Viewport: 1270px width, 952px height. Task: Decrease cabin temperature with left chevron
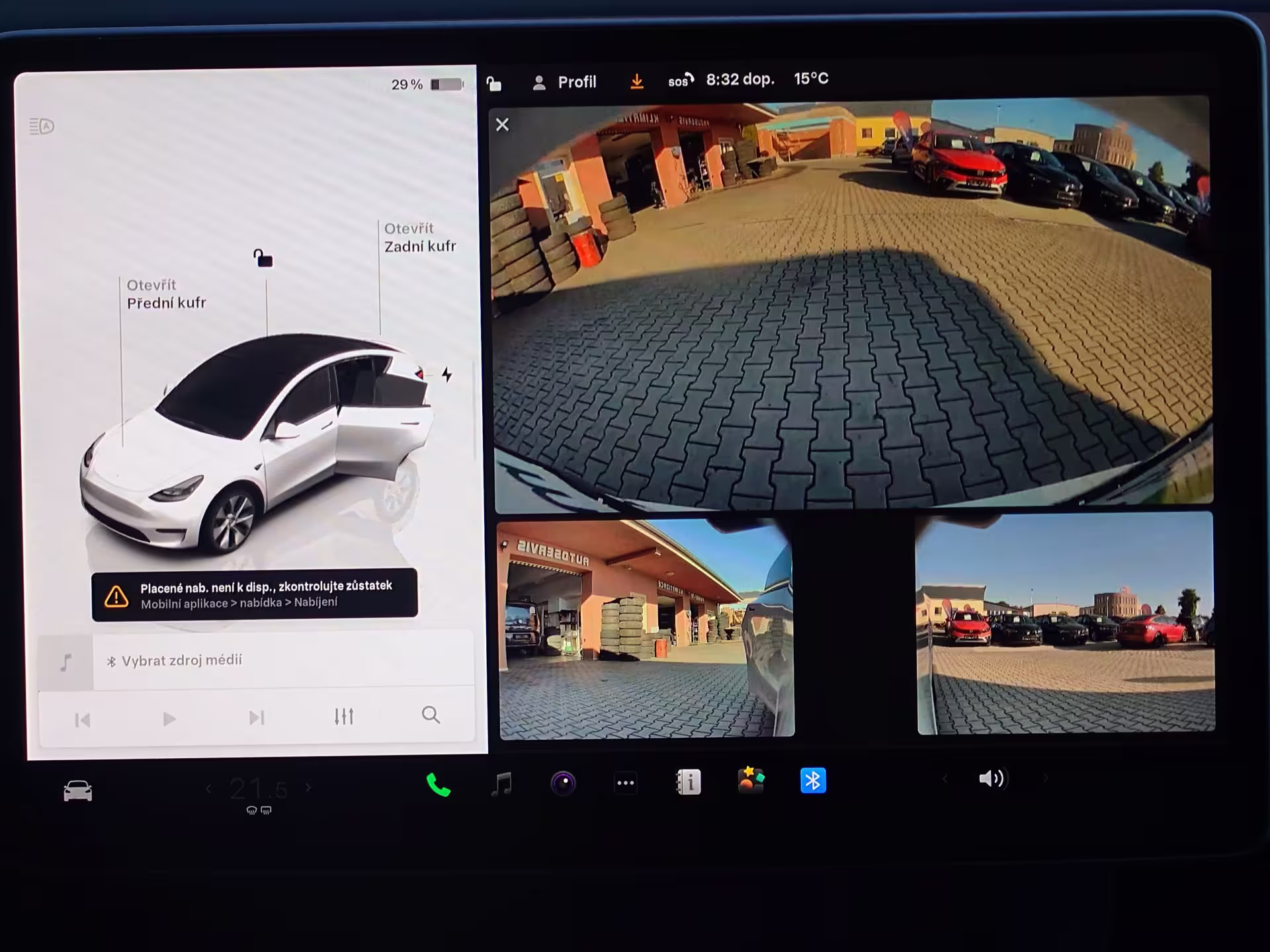[209, 788]
